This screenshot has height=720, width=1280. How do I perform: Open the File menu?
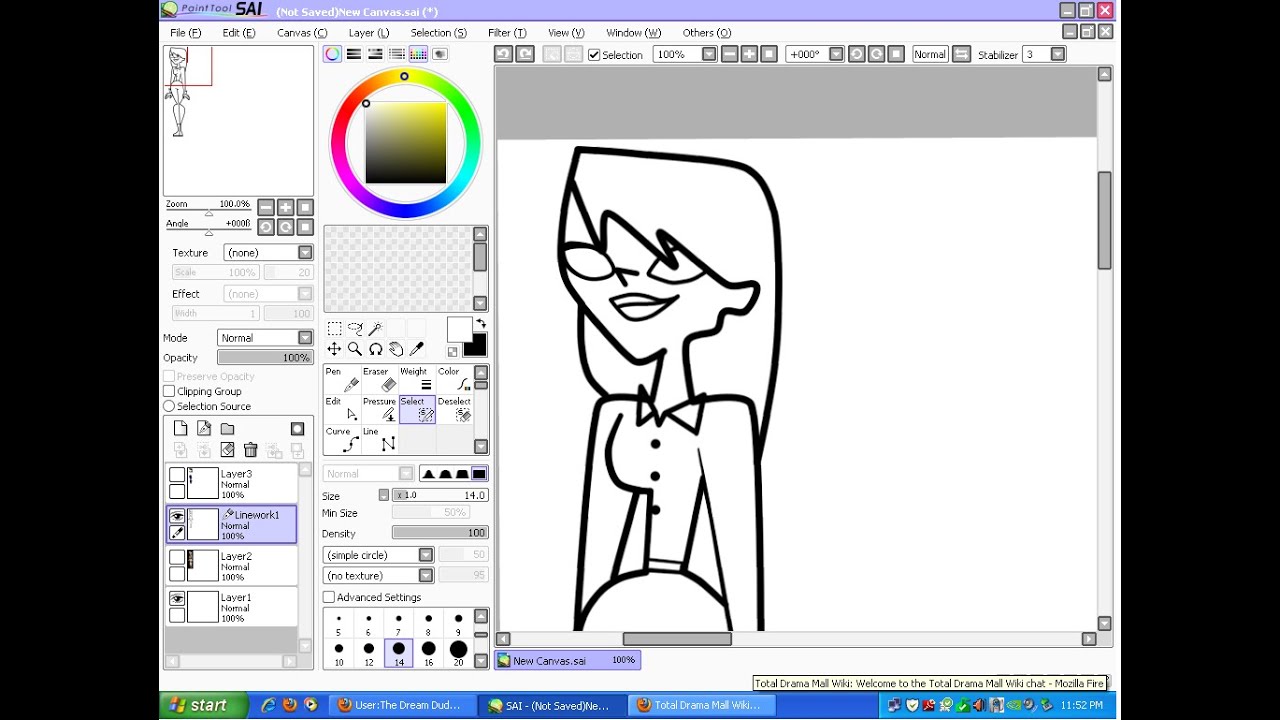185,33
